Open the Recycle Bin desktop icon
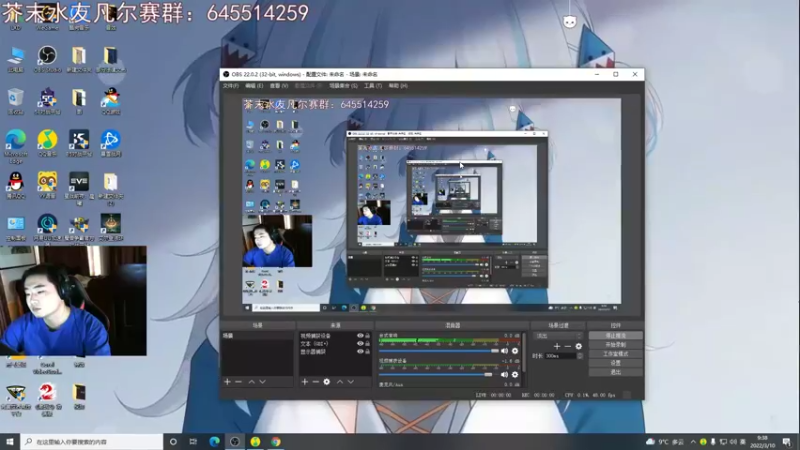 16,101
